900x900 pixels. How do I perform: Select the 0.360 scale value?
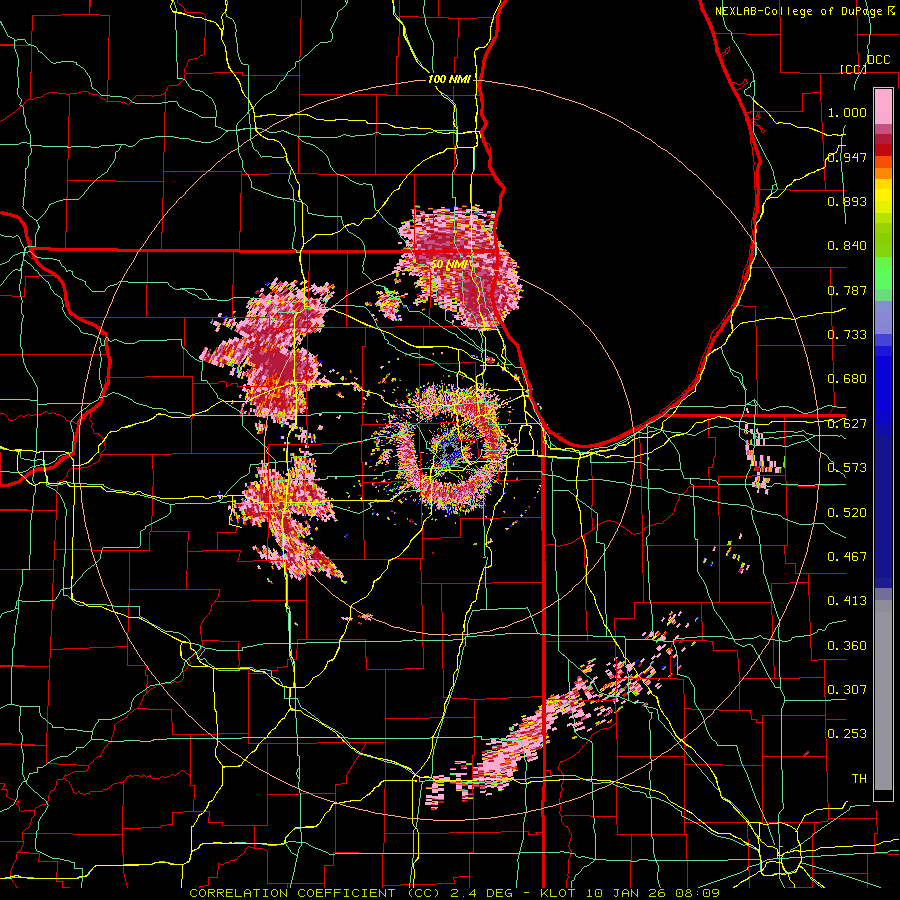coord(847,646)
